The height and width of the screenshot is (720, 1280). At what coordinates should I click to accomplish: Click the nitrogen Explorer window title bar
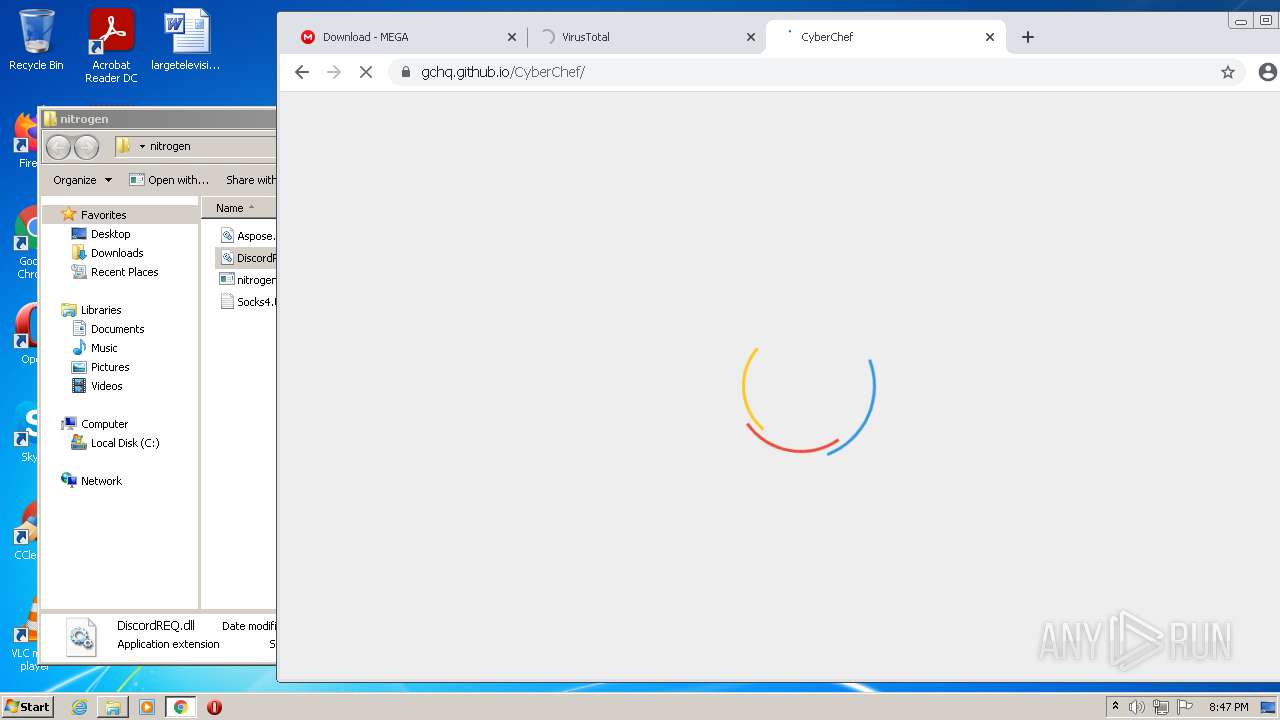tap(158, 119)
